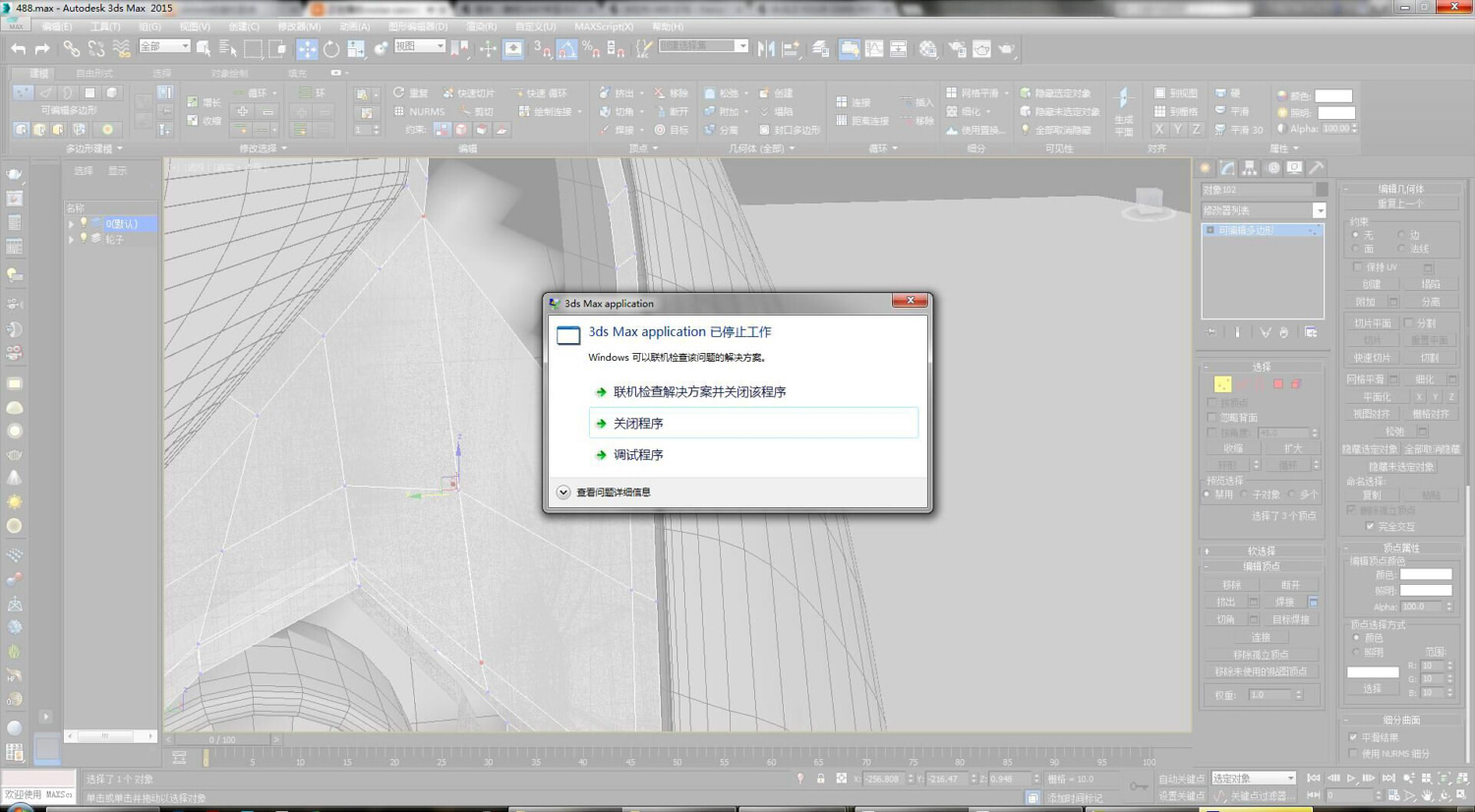Click the Play Animation button

click(1352, 779)
